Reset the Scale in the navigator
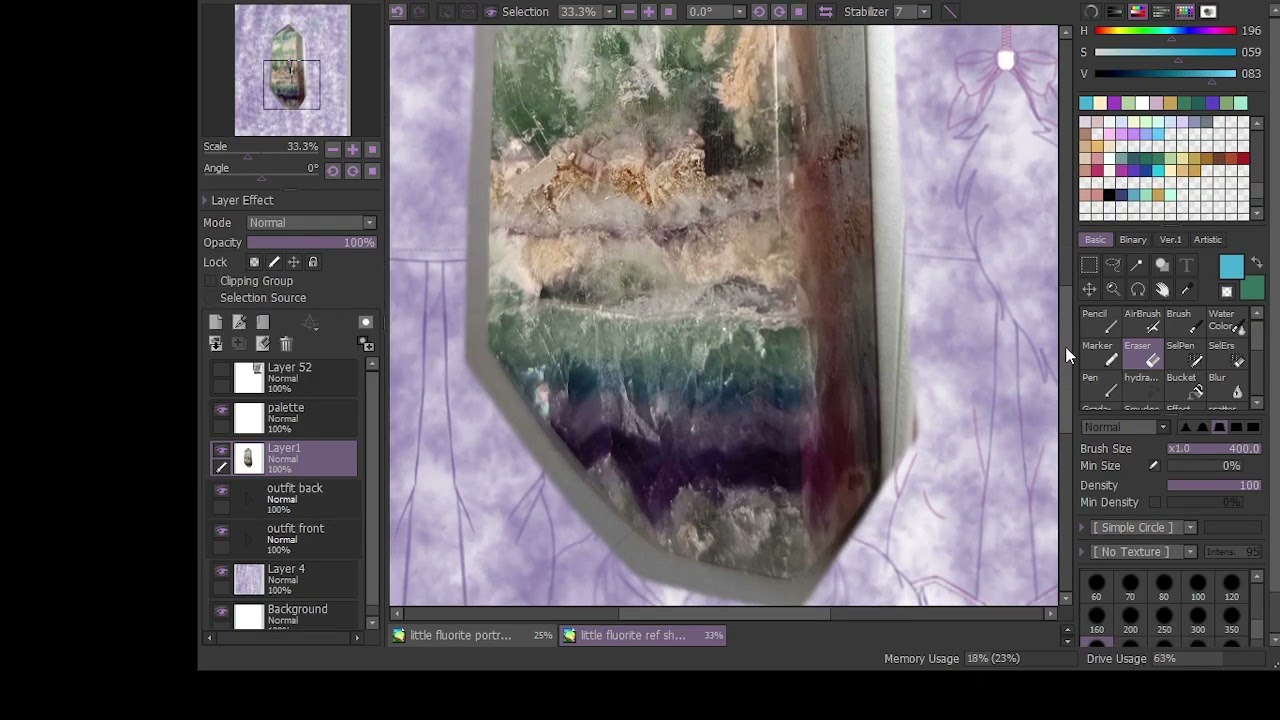The width and height of the screenshot is (1280, 720). click(372, 149)
